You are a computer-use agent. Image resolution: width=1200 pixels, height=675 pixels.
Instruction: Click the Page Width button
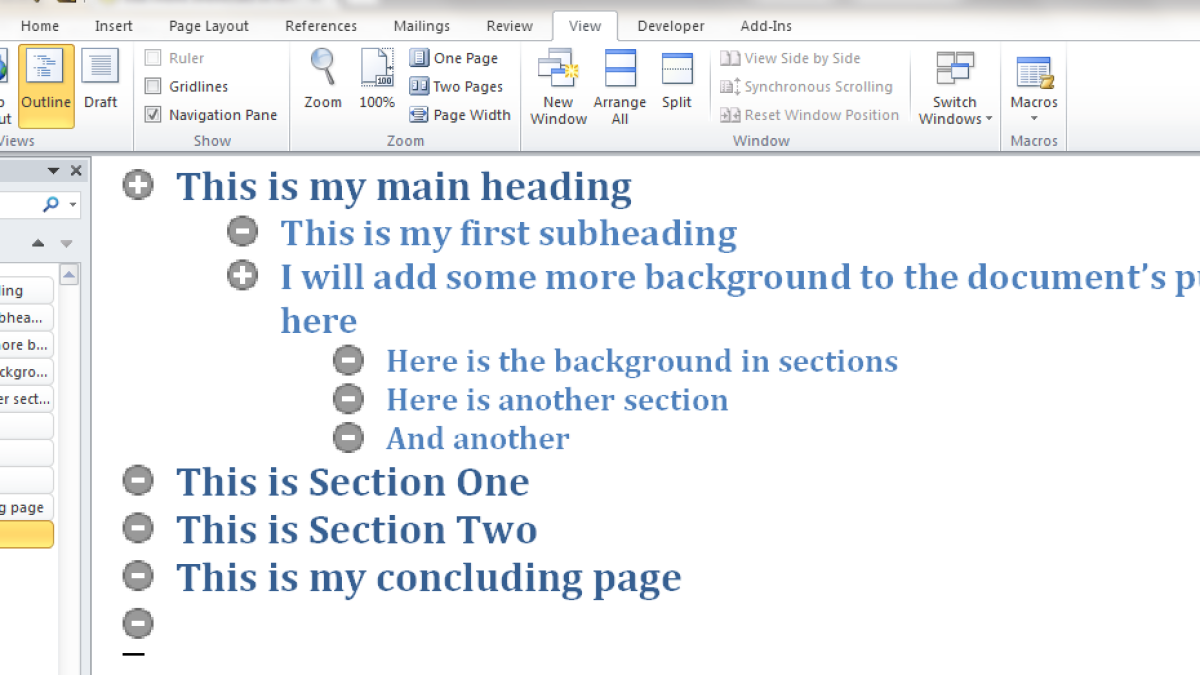tap(460, 115)
